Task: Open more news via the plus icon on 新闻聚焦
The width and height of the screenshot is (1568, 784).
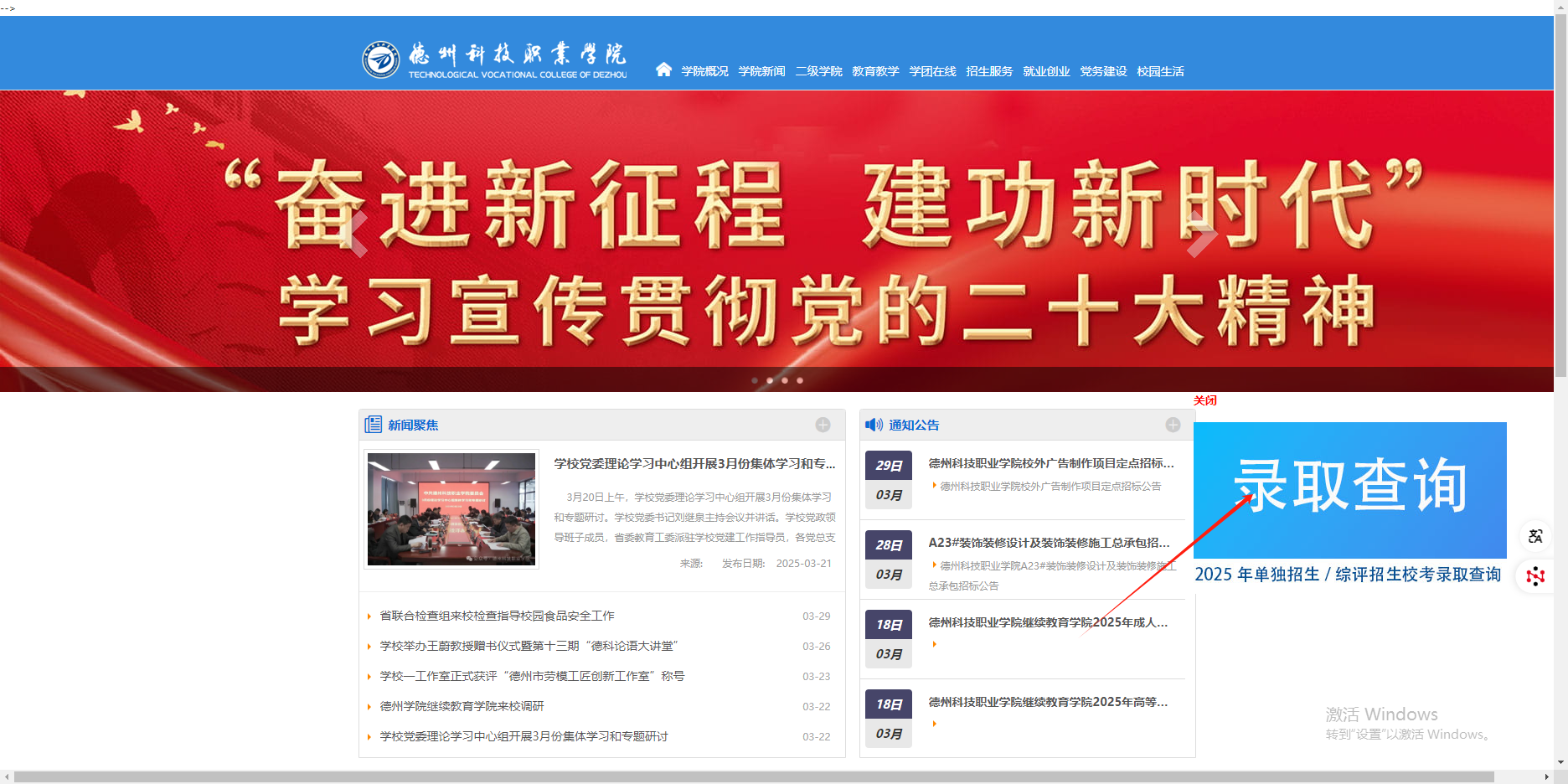Action: pos(823,425)
